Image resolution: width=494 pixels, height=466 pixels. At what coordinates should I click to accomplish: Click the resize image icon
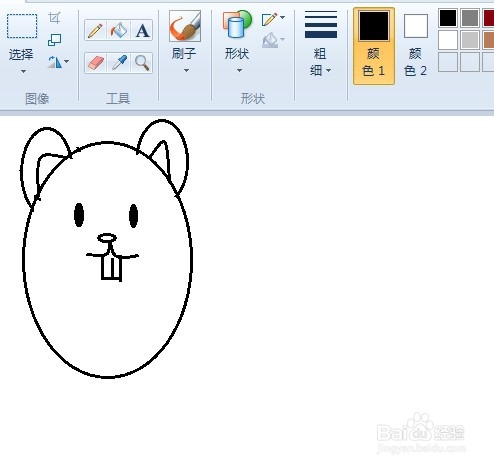(55, 40)
